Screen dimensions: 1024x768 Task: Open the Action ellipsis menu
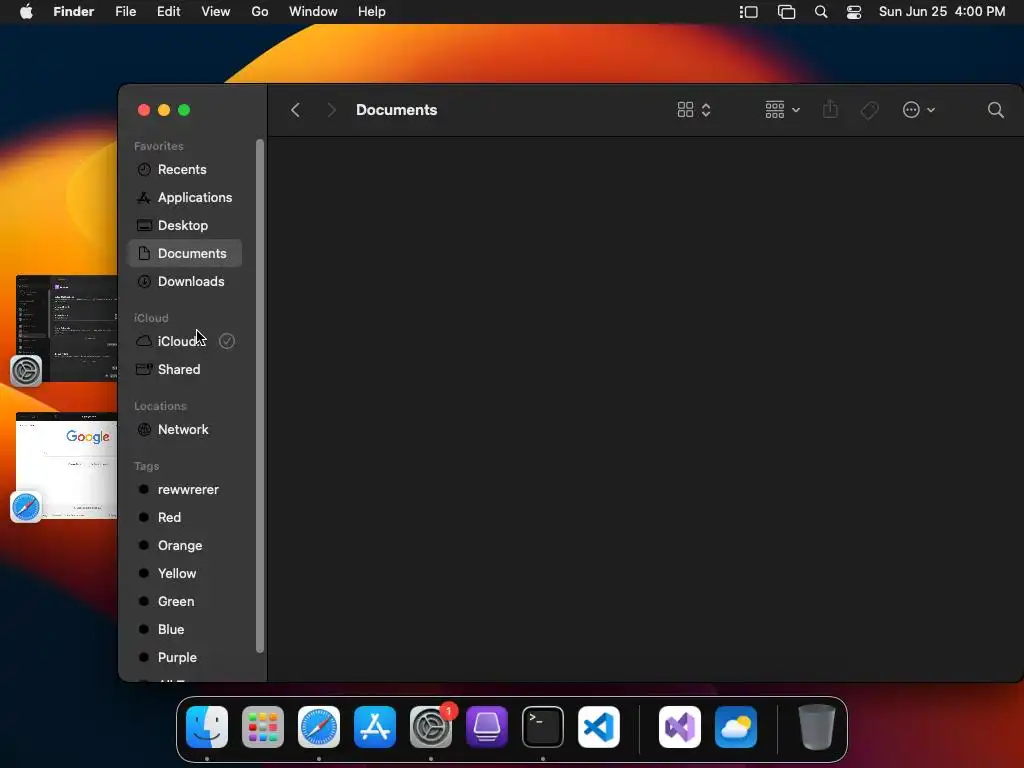click(918, 110)
